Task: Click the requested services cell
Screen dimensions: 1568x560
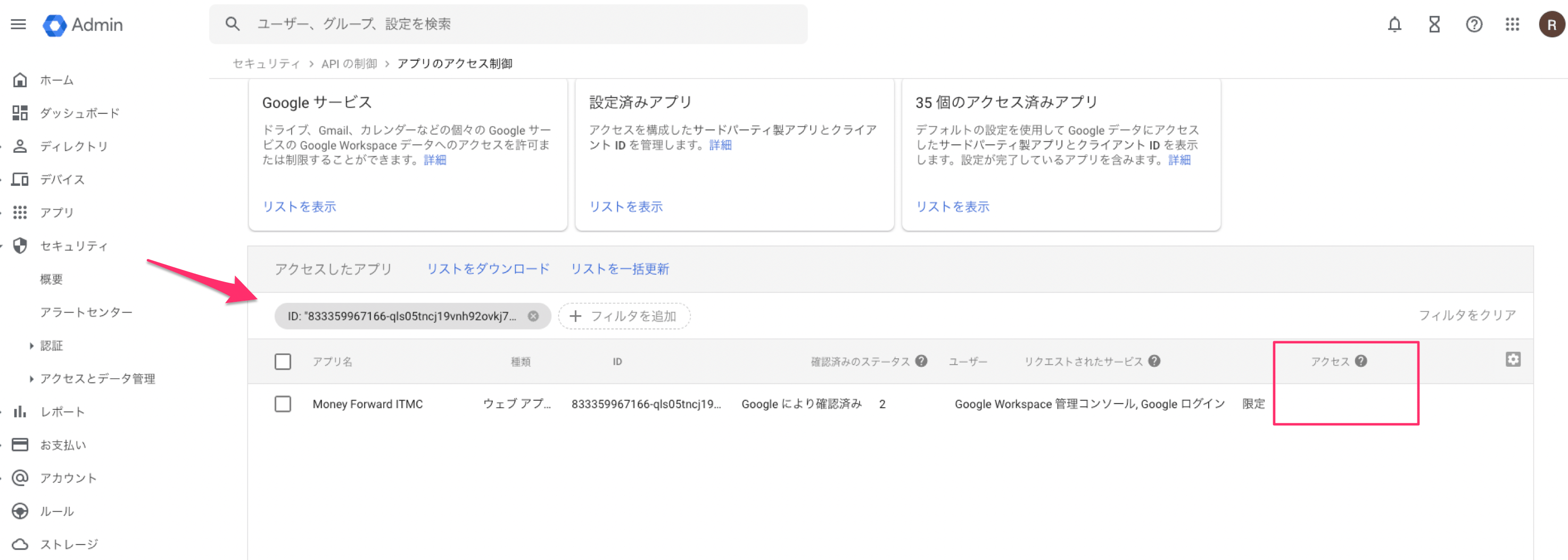Action: tap(1090, 403)
